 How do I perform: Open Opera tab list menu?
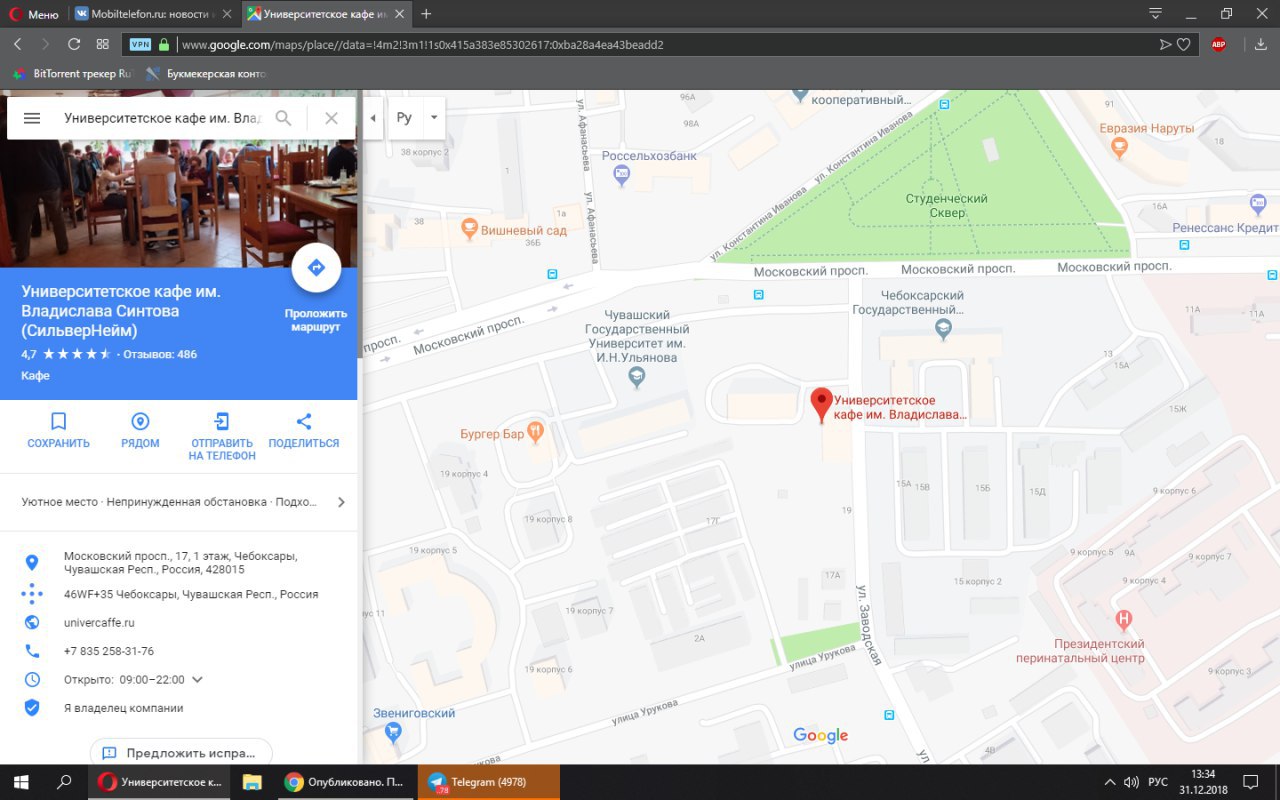[x=1156, y=14]
